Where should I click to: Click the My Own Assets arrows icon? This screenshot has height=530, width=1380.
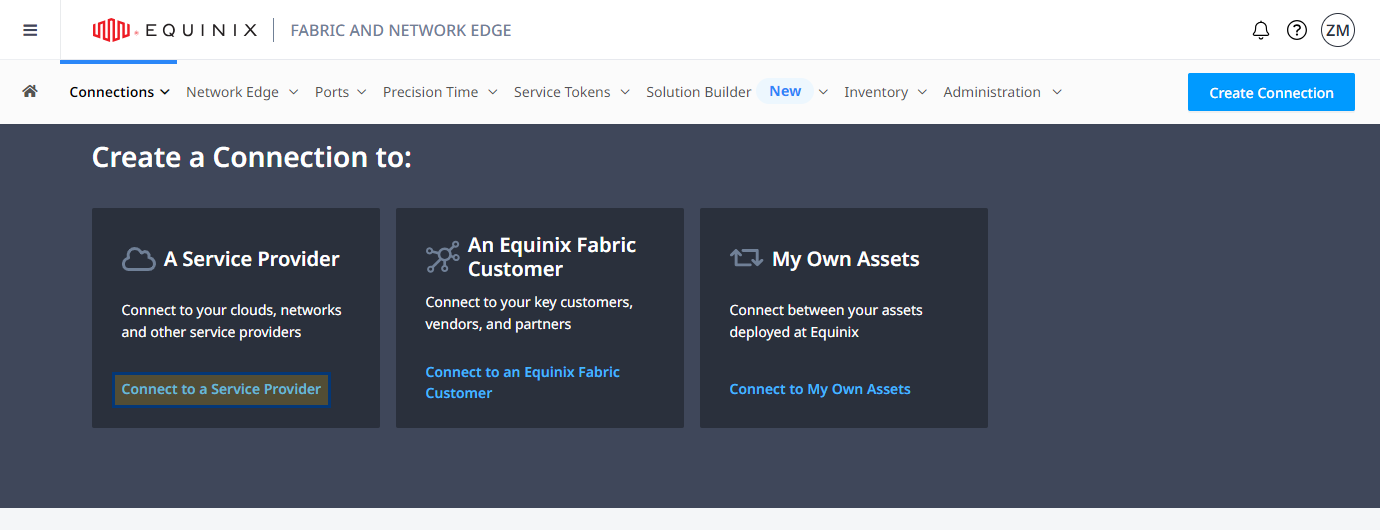coord(746,258)
